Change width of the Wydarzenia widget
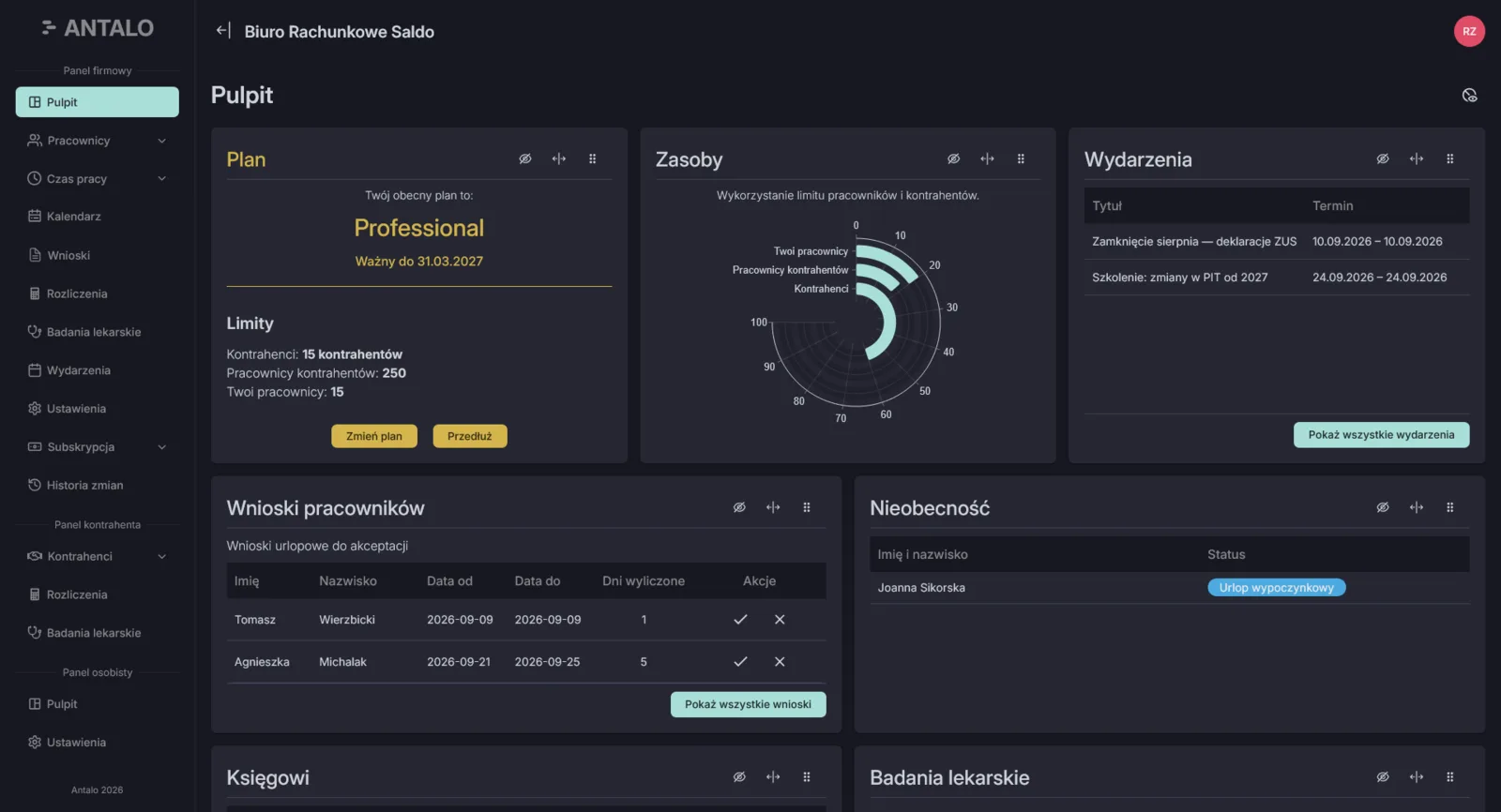Screen dimensions: 1501x812 coord(1417,158)
